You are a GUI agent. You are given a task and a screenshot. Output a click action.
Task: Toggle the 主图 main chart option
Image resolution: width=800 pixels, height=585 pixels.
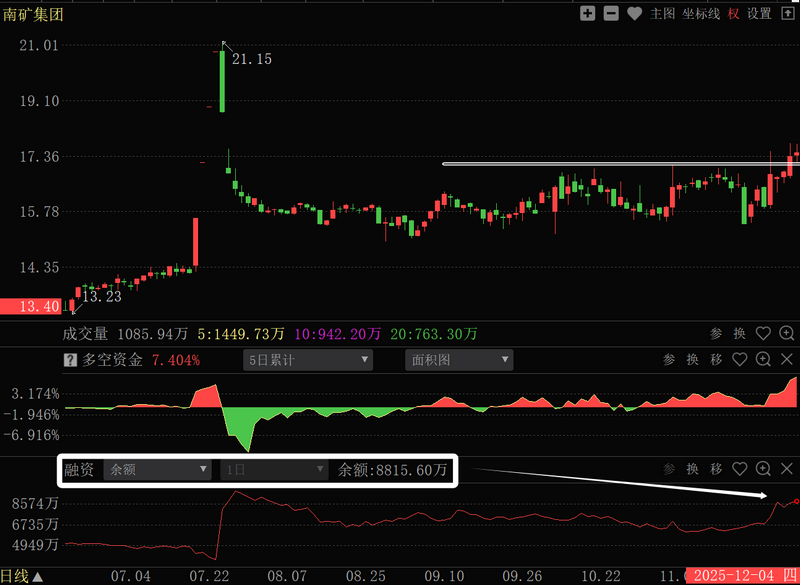click(663, 14)
